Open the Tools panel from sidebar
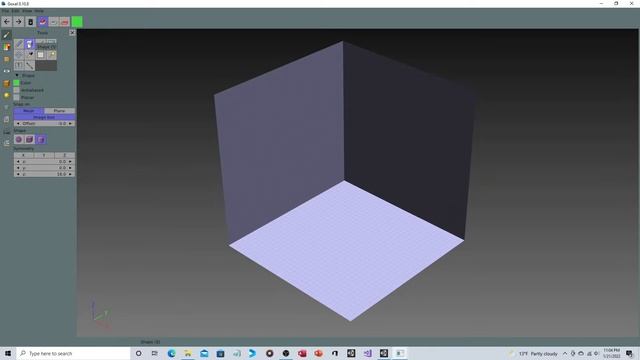This screenshot has width=640, height=360. 6,35
